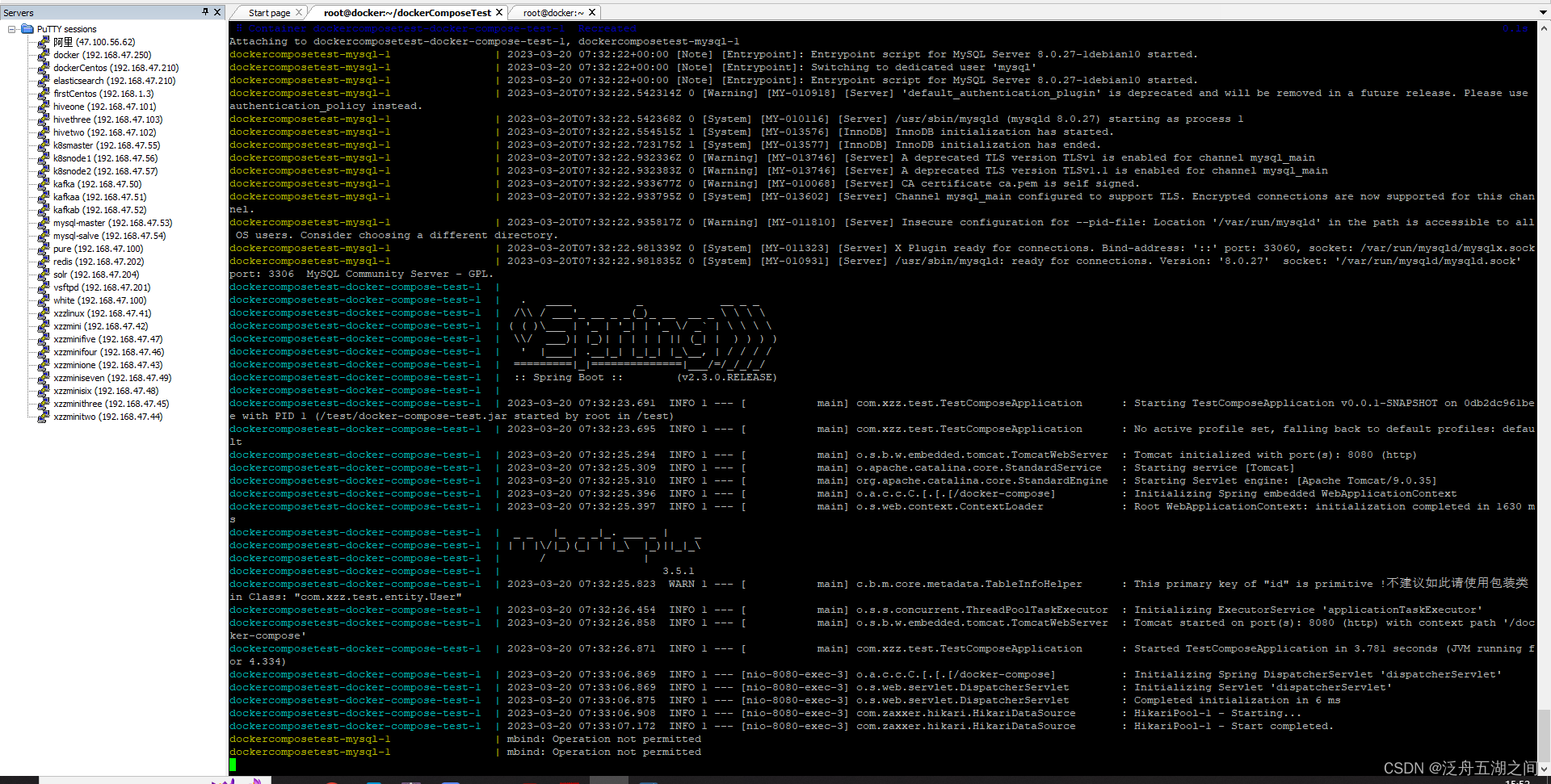Switch to the root@docker:~ tab

tap(553, 13)
